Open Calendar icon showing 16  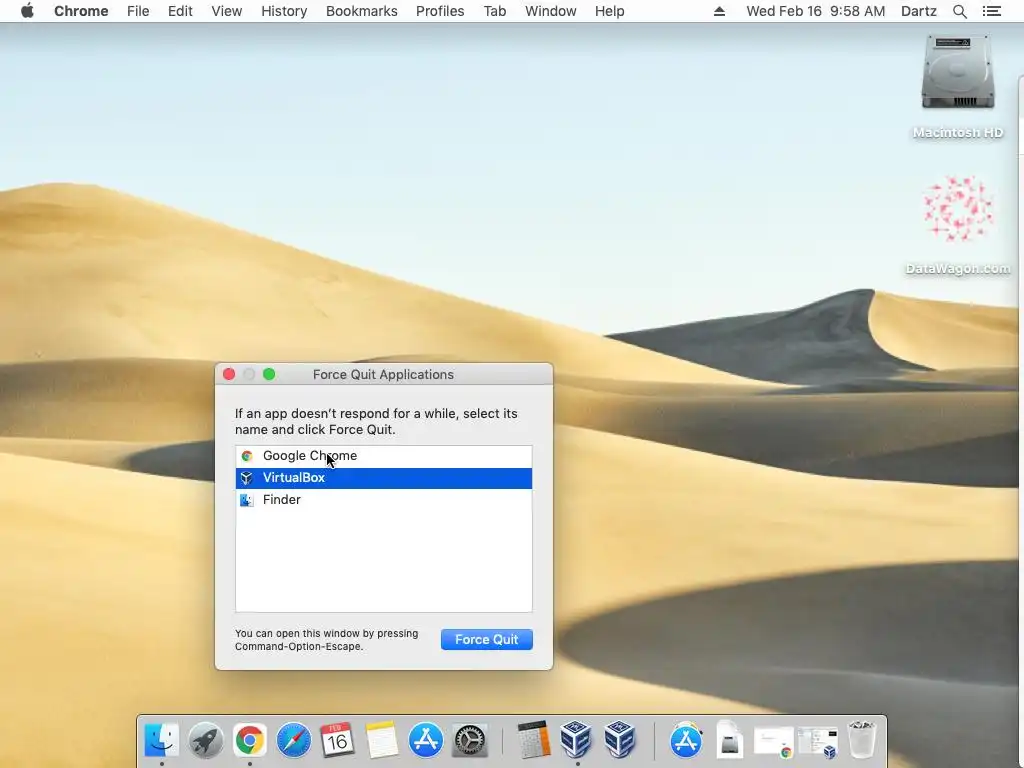[x=337, y=740]
